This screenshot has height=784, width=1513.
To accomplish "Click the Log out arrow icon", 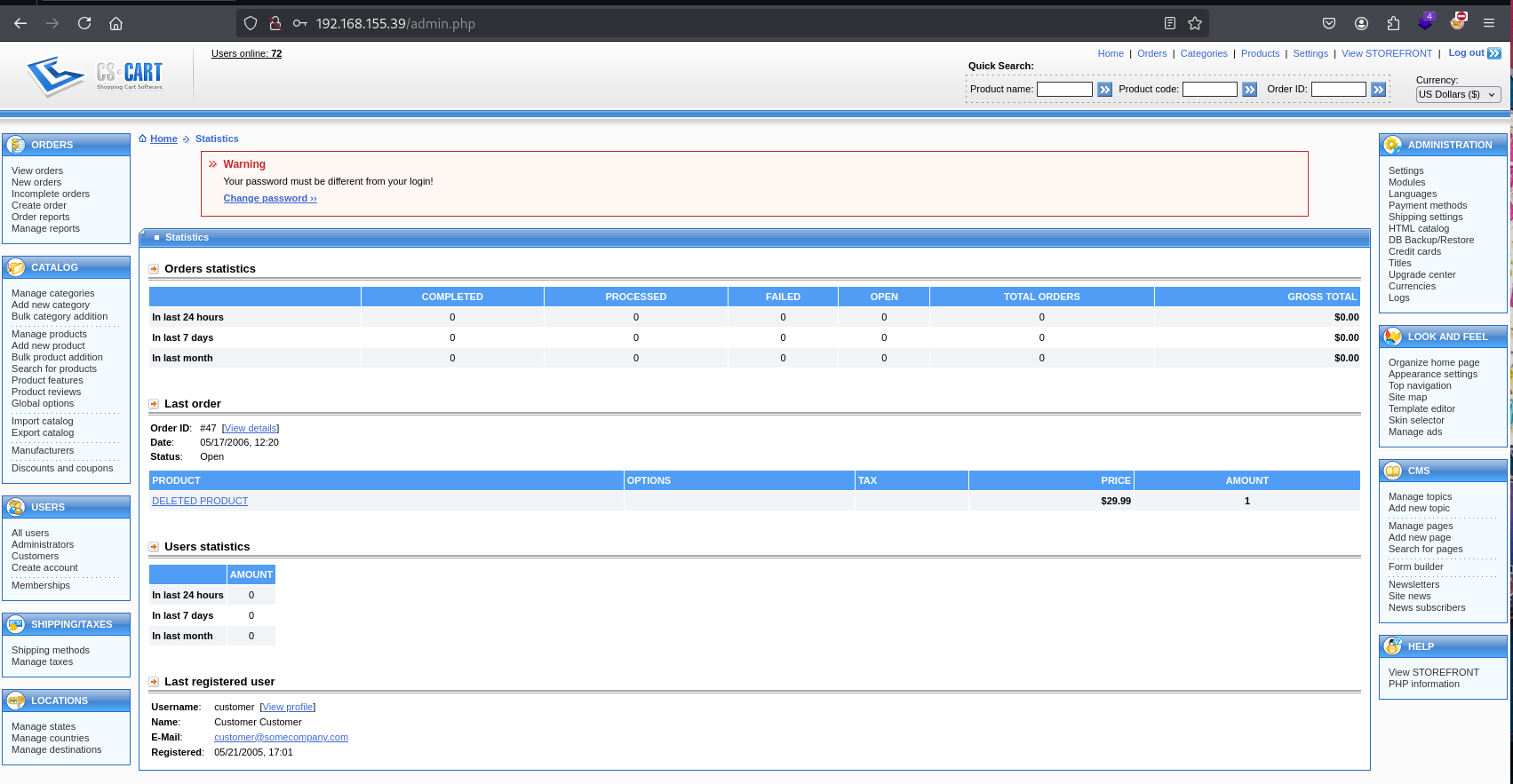I will (x=1494, y=53).
